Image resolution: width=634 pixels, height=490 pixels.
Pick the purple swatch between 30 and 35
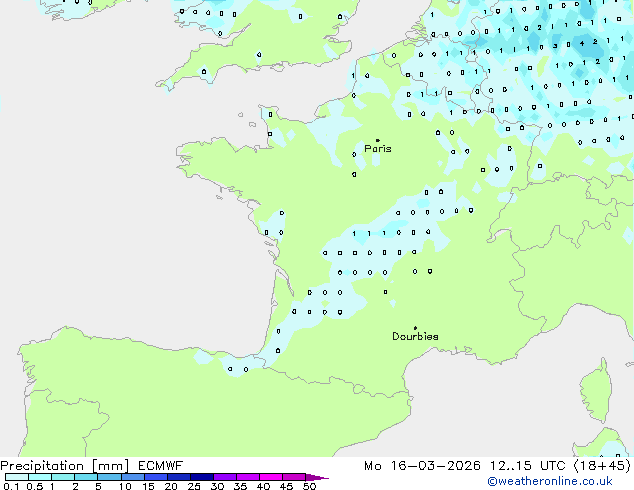[x=225, y=477]
